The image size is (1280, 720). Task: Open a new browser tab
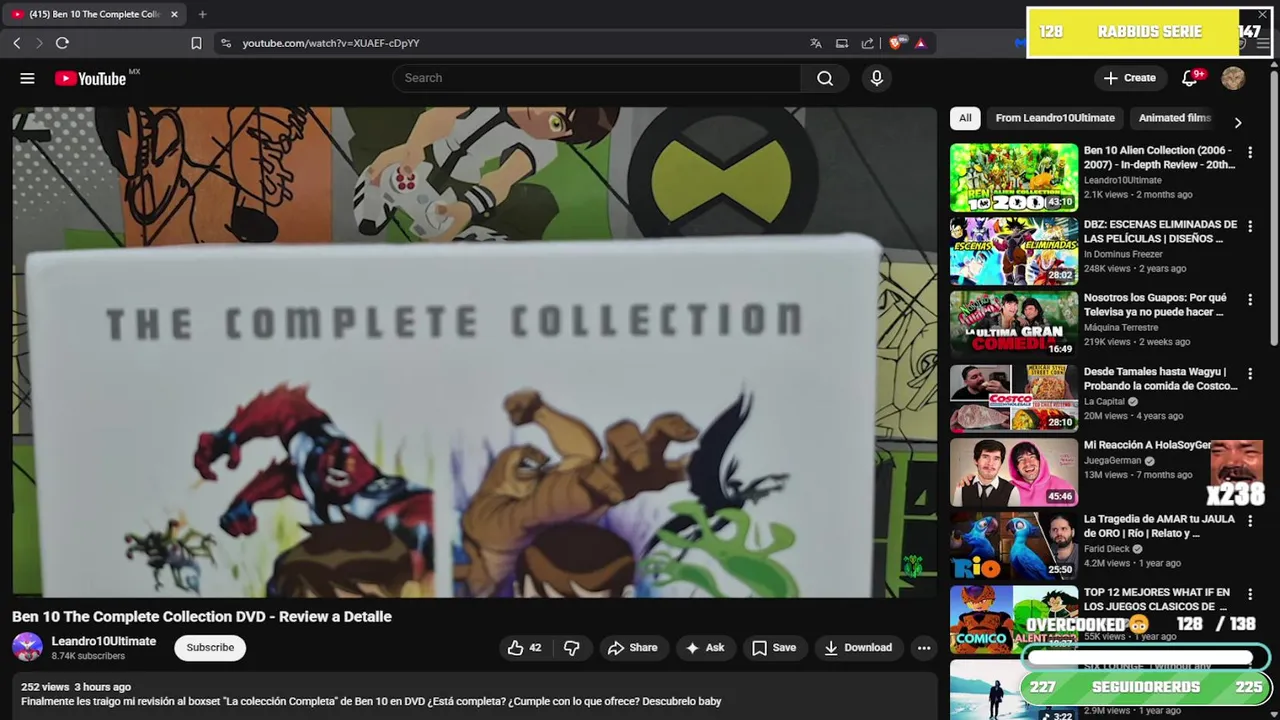point(202,14)
